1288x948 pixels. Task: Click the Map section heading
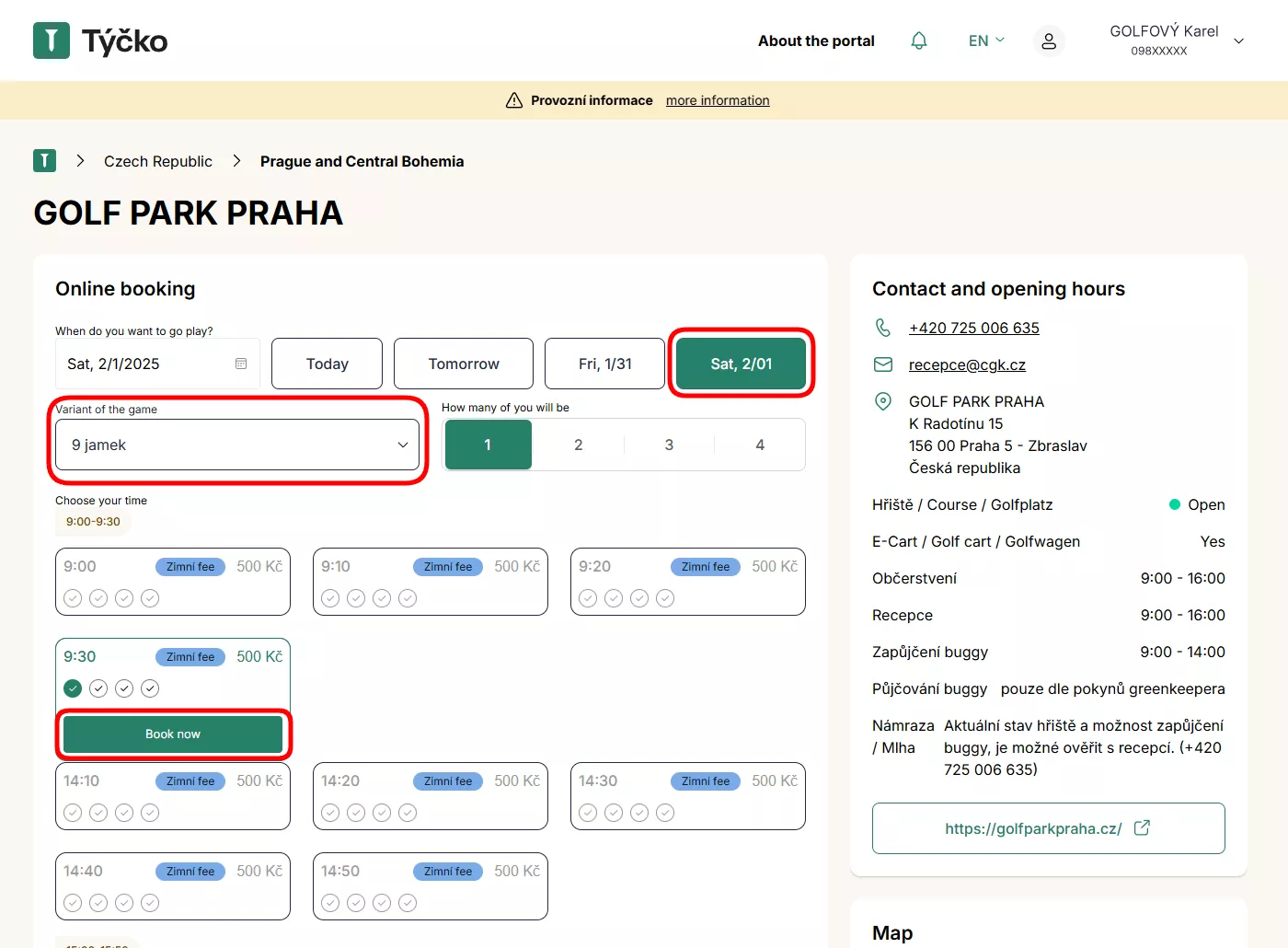(892, 933)
